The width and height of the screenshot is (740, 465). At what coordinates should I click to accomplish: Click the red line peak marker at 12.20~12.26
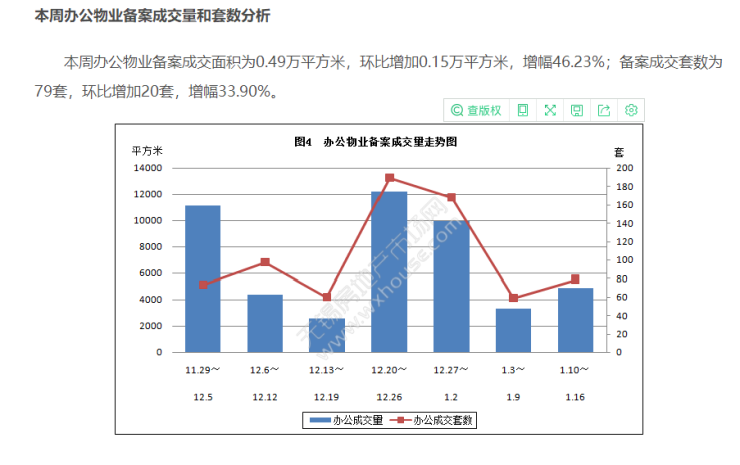(389, 178)
